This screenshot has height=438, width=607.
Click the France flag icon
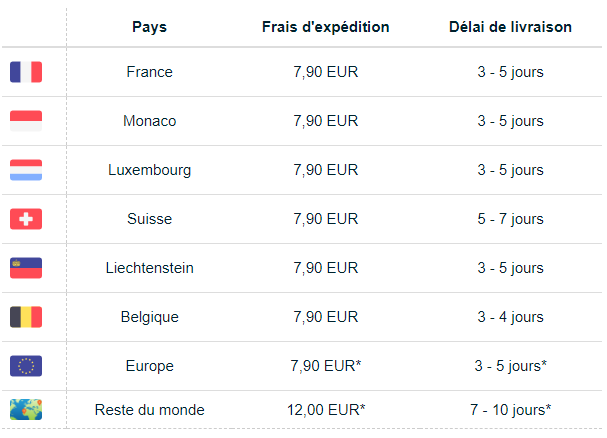[26, 72]
